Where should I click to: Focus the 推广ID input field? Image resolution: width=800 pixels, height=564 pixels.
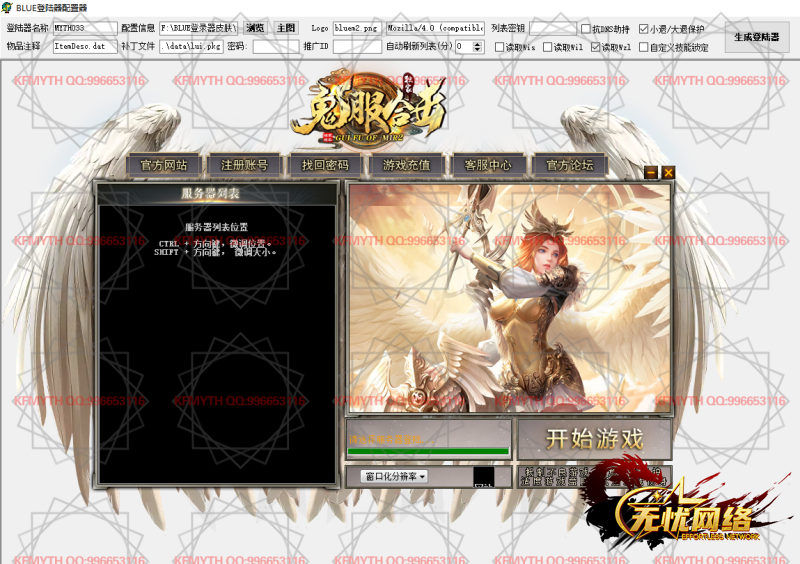tap(357, 46)
